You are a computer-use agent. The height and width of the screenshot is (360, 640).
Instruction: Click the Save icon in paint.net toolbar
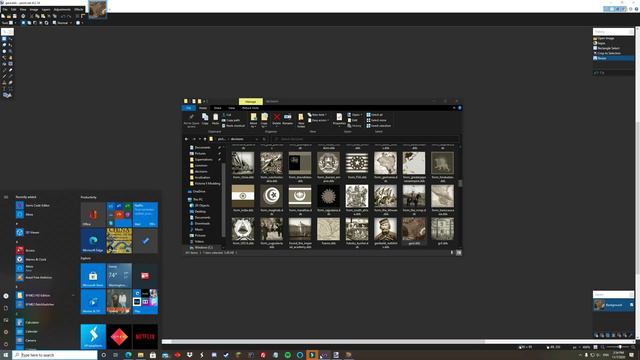(14, 16)
